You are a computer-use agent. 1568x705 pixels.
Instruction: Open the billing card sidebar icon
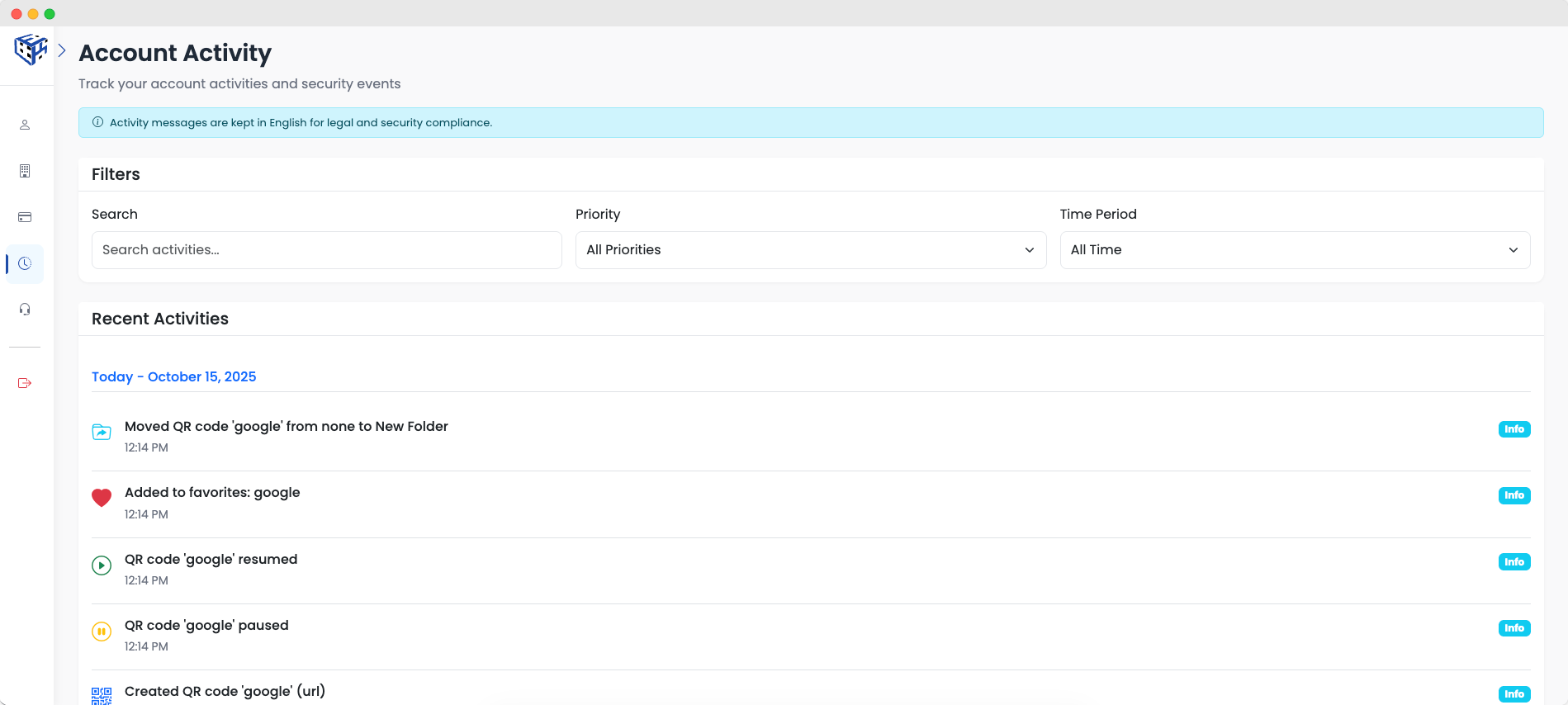point(25,217)
